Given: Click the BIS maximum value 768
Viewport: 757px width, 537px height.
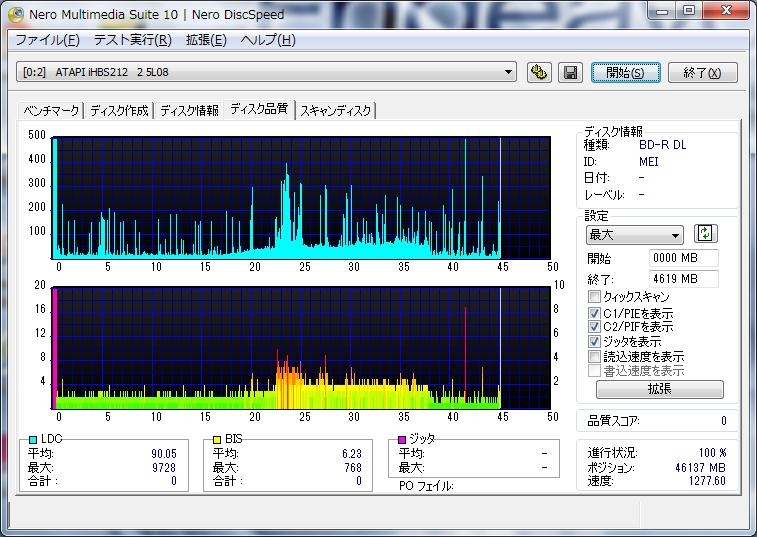Looking at the screenshot, I should pos(353,467).
